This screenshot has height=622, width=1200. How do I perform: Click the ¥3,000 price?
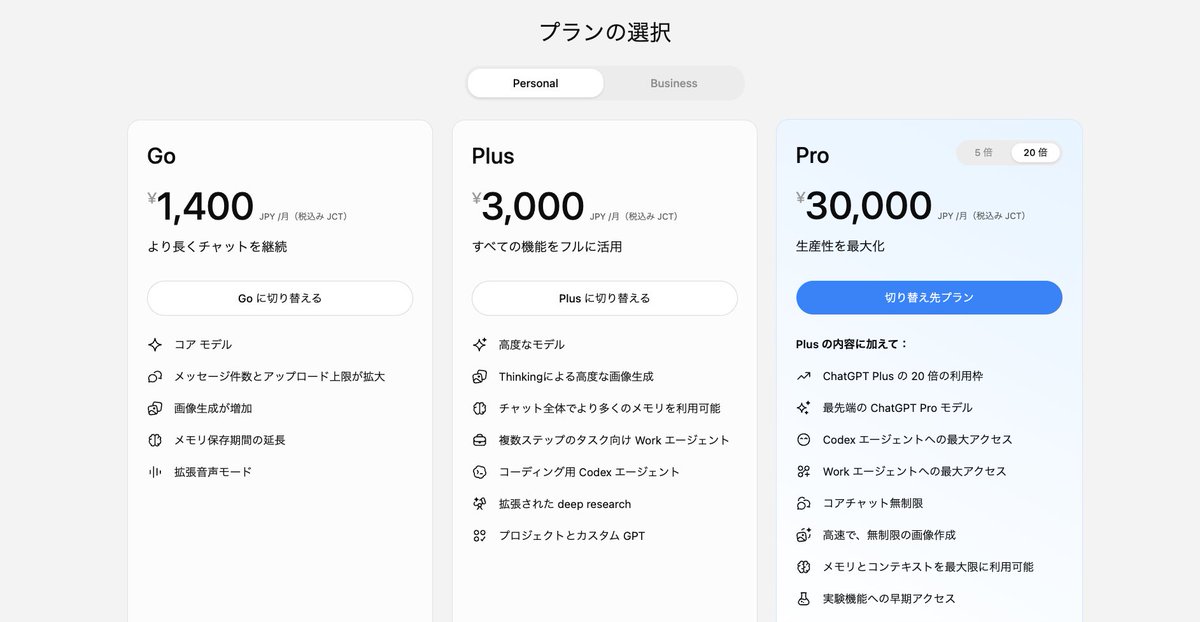528,207
